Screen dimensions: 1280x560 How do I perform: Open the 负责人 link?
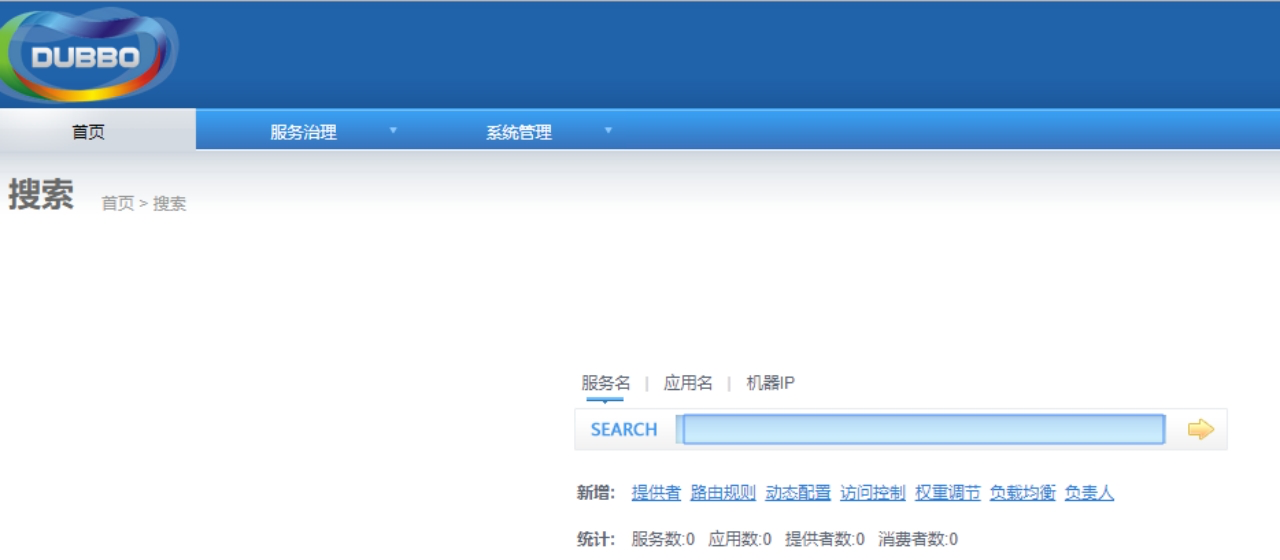coord(1089,492)
